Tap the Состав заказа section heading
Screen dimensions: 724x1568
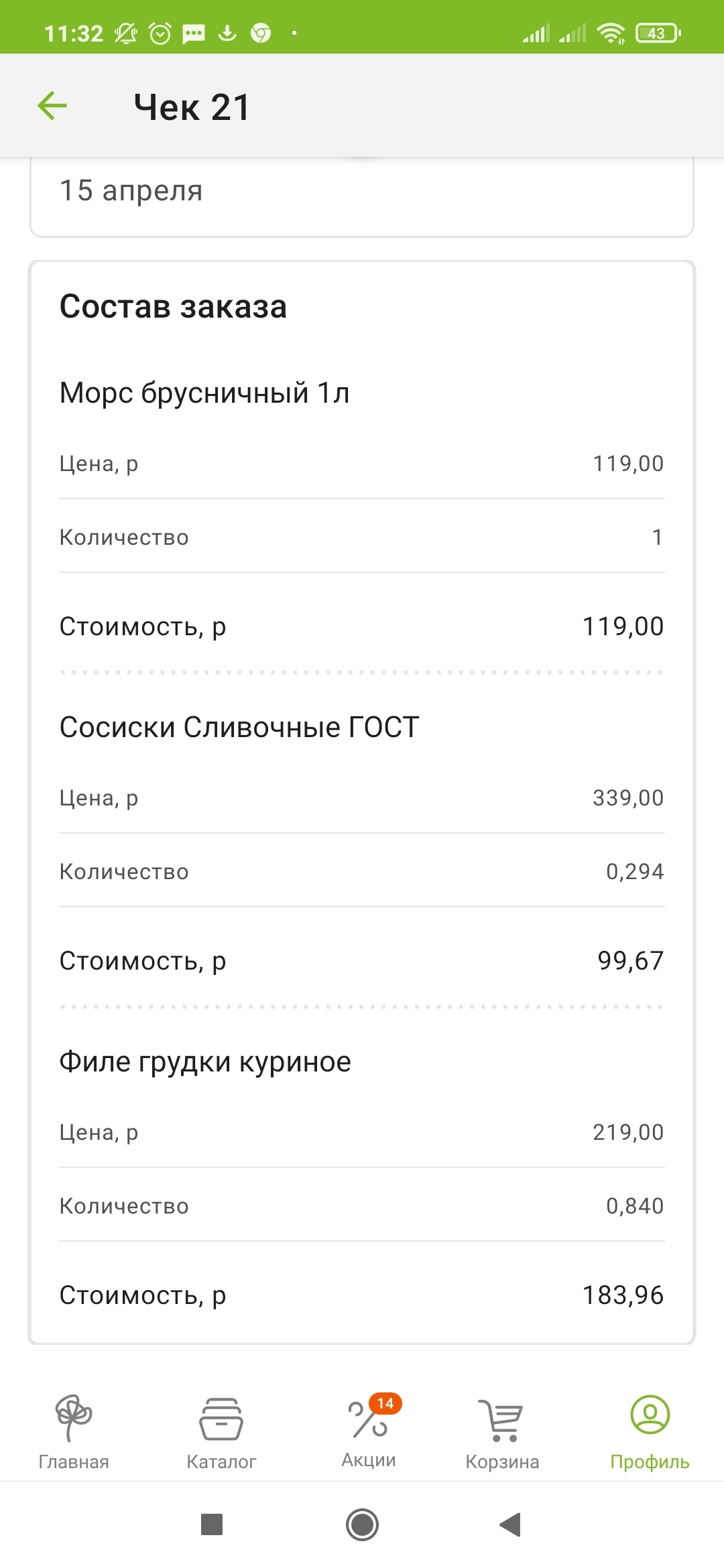(x=173, y=306)
